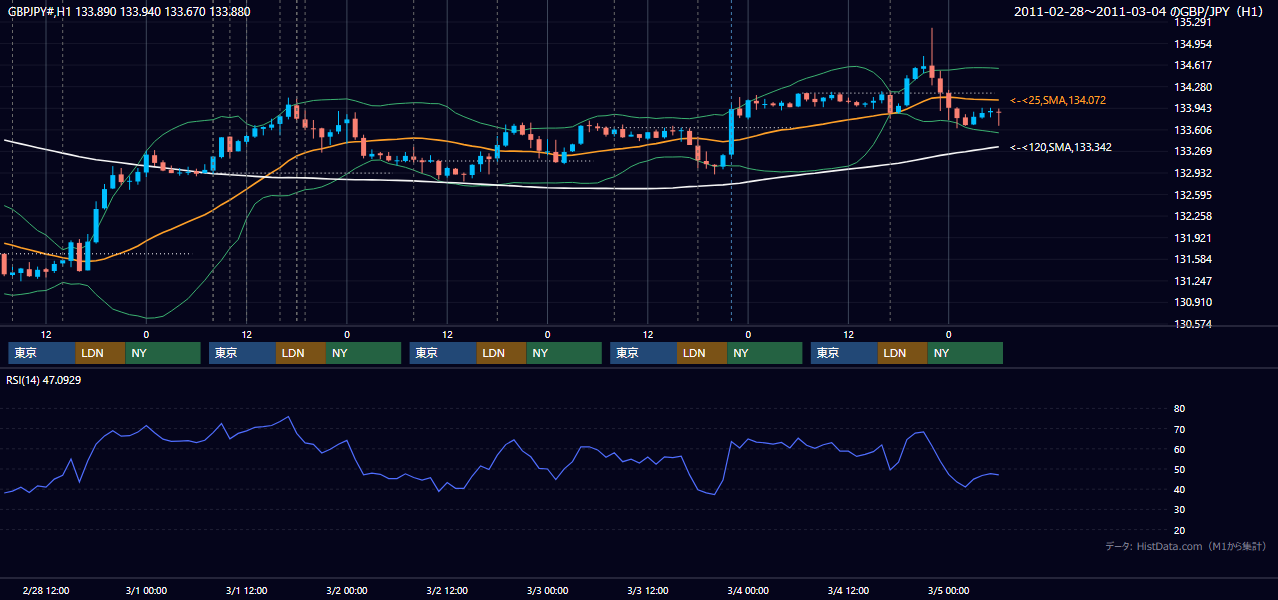Click the RSI scale value 80
Viewport: 1278px width, 600px height.
[1179, 409]
